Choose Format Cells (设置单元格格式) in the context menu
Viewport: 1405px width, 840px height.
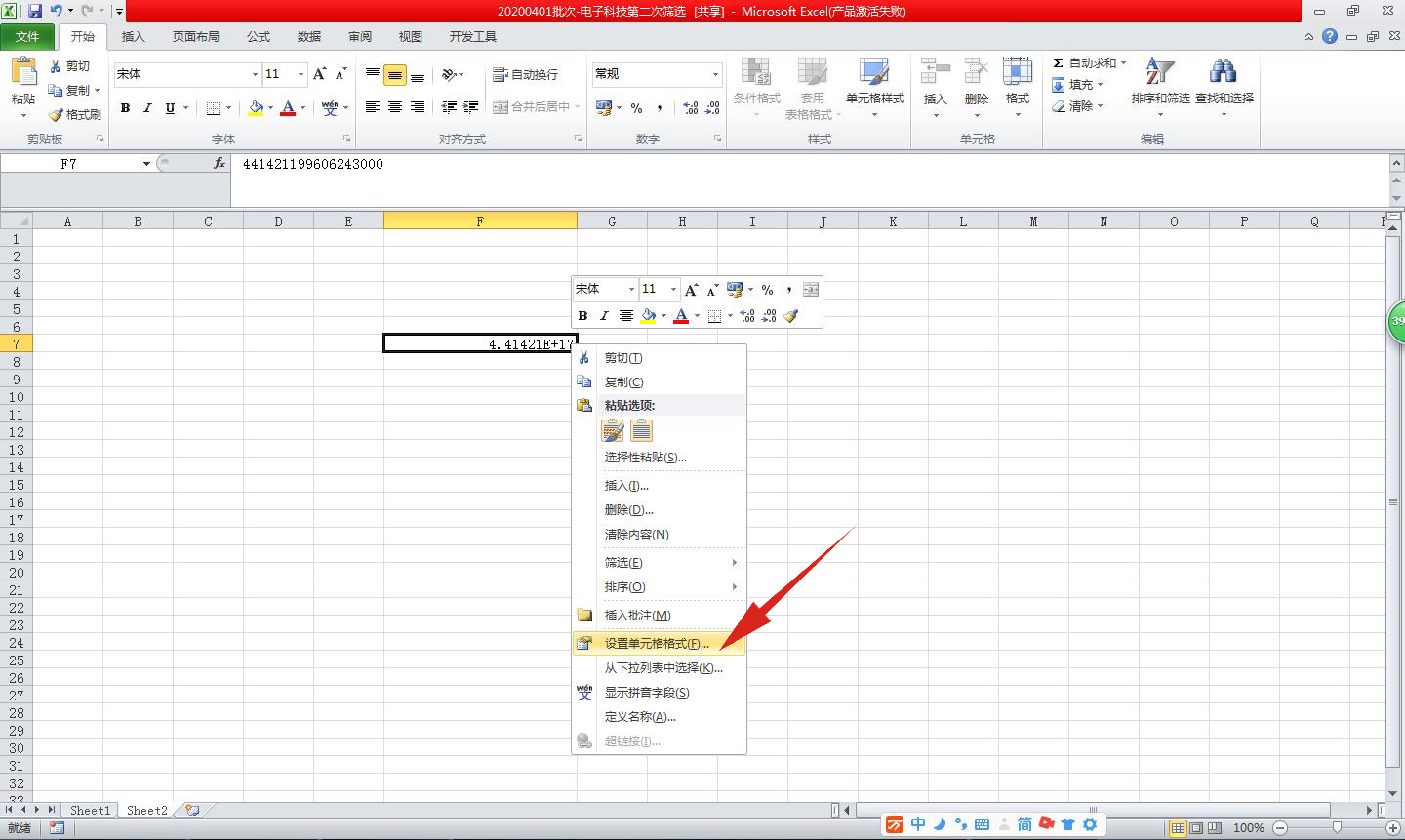659,644
